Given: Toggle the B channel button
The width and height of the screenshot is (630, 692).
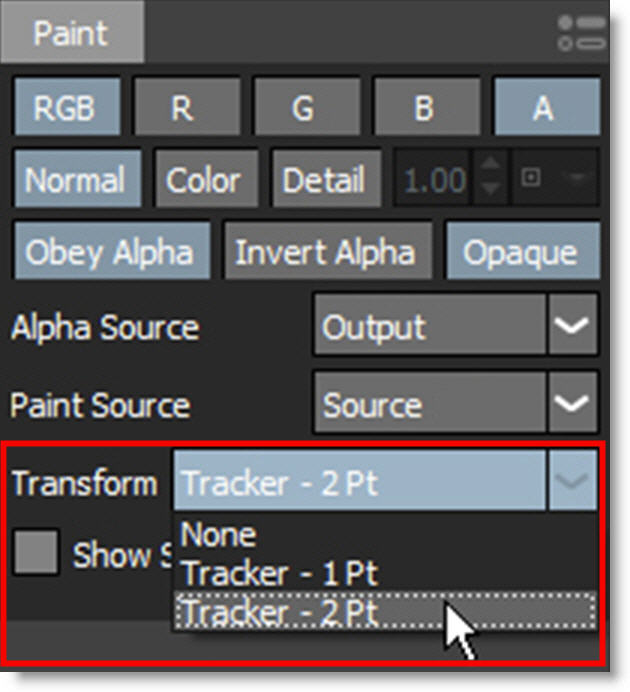Looking at the screenshot, I should tap(422, 108).
